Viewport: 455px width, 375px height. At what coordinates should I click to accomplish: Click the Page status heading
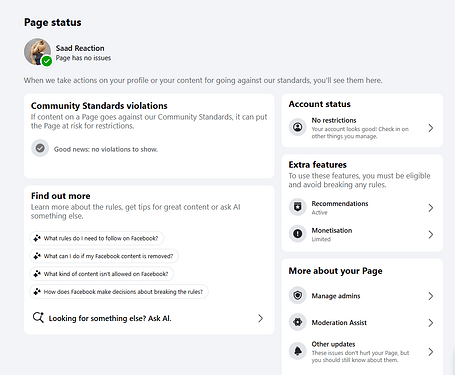coord(53,22)
